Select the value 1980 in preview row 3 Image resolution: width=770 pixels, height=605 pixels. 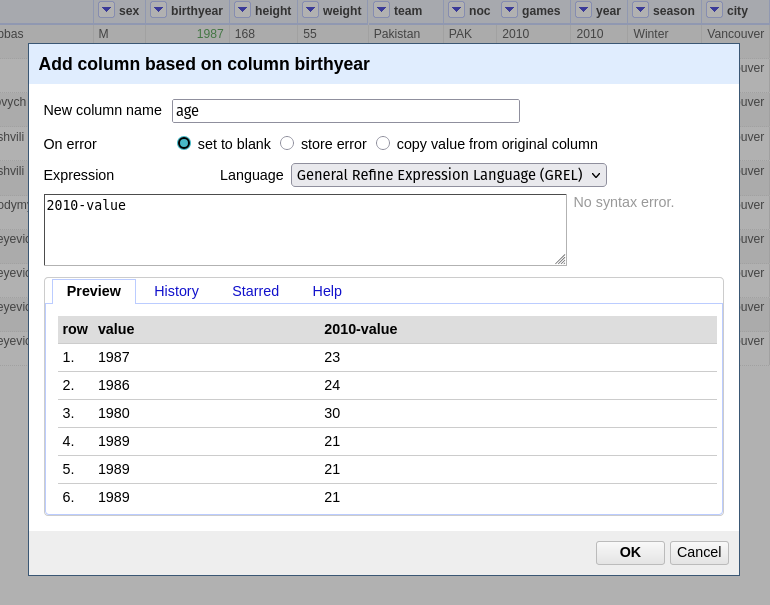point(113,413)
